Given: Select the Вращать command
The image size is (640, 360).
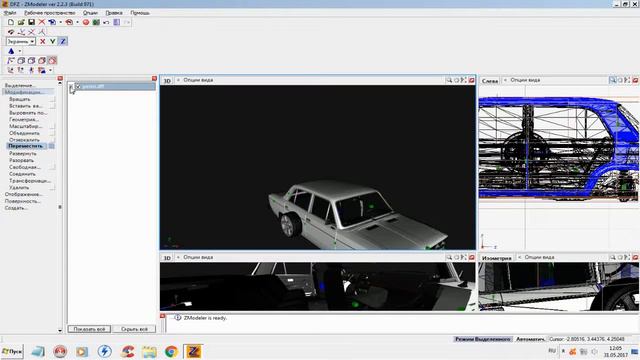Looking at the screenshot, I should pos(20,99).
